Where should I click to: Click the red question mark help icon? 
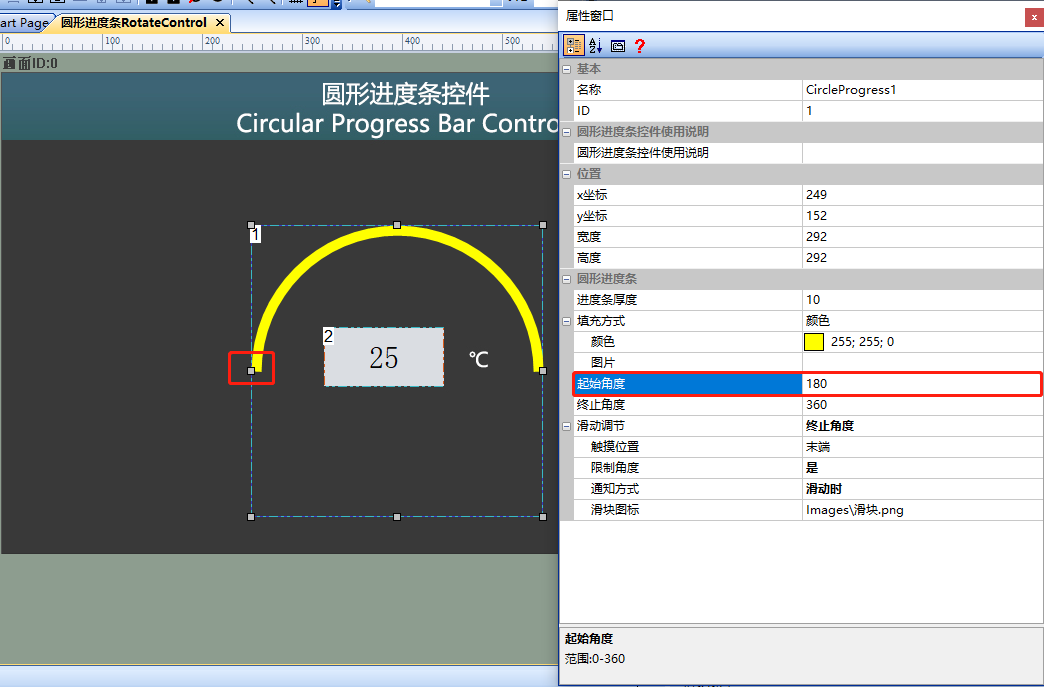[640, 45]
